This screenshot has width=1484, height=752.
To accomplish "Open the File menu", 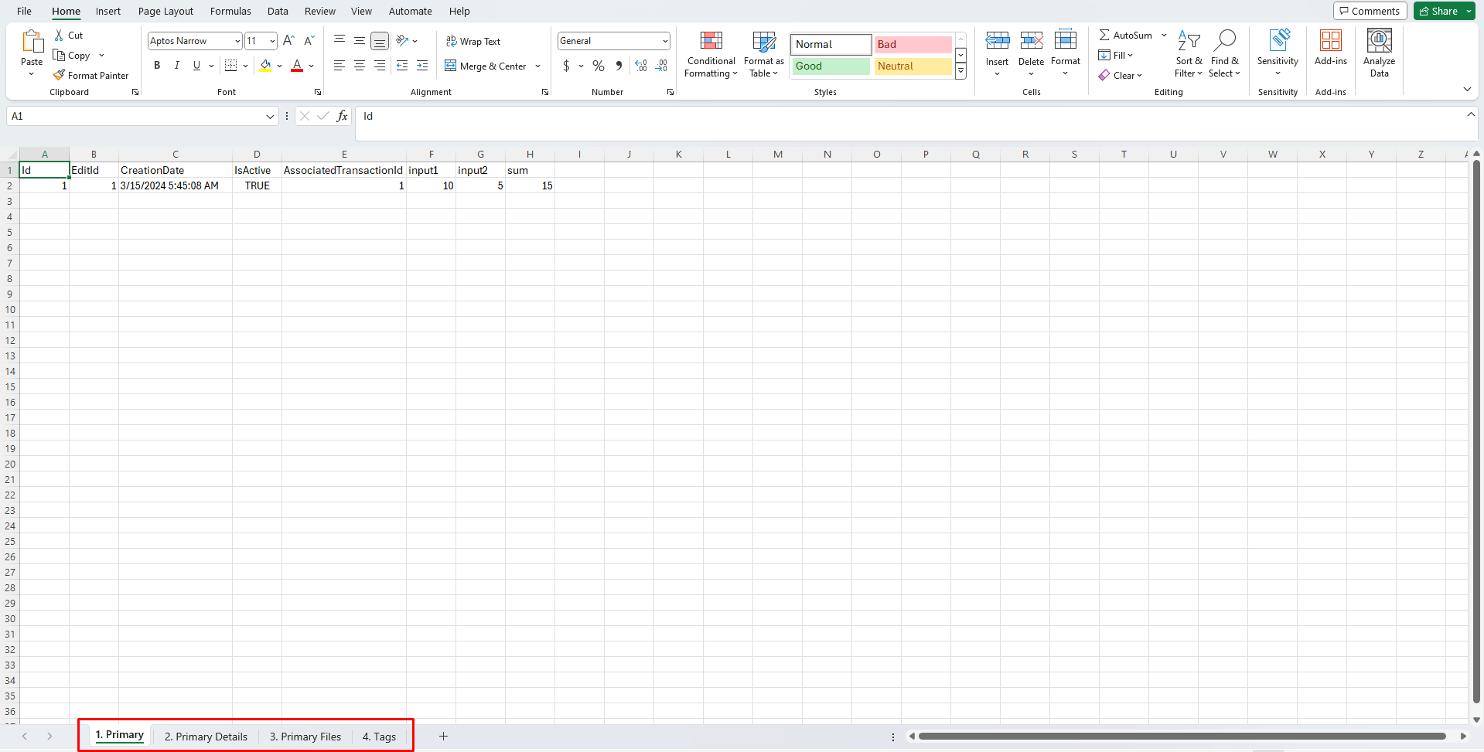I will [x=24, y=11].
